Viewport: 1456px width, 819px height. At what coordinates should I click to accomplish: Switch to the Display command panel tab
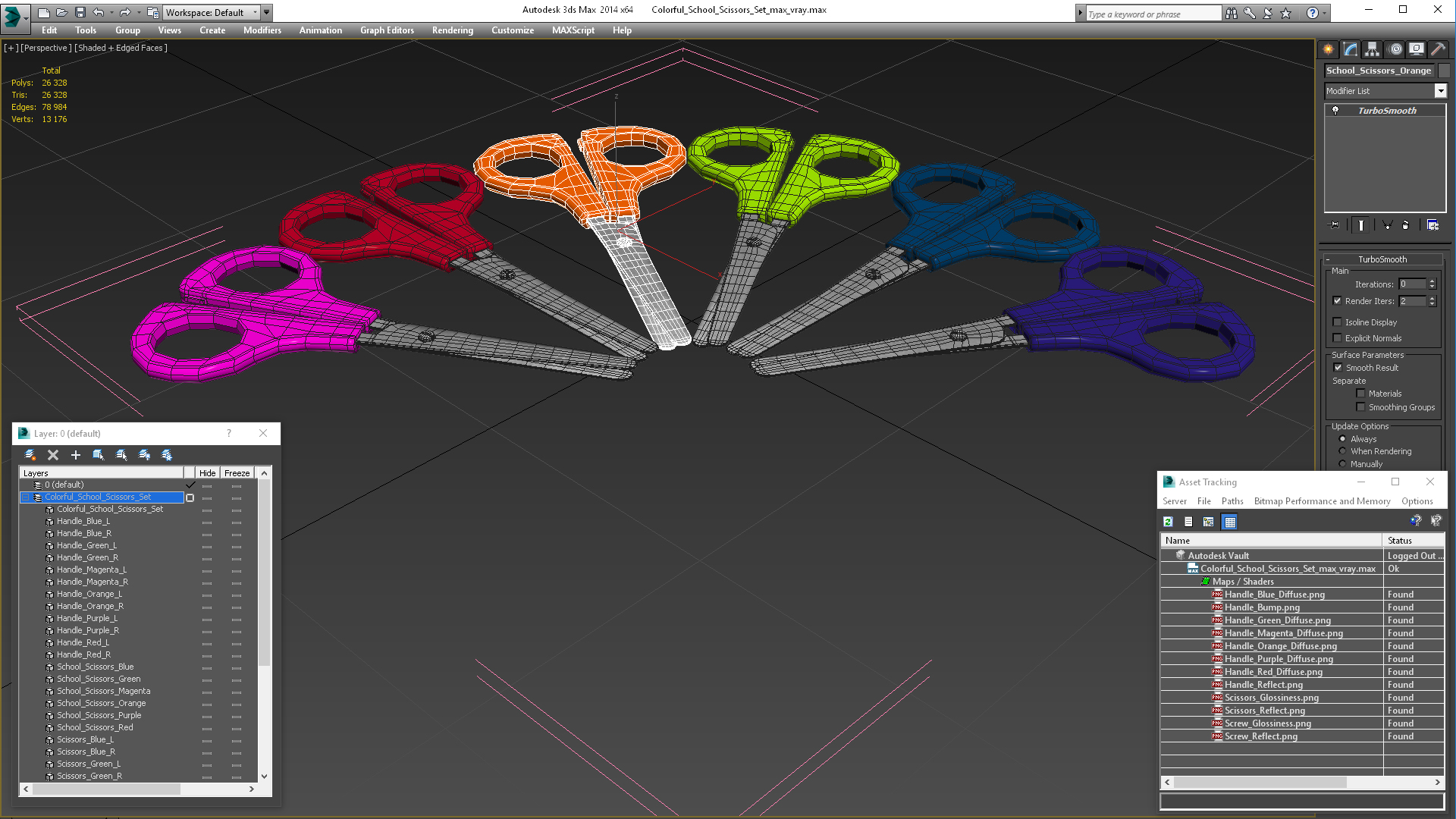[x=1417, y=49]
